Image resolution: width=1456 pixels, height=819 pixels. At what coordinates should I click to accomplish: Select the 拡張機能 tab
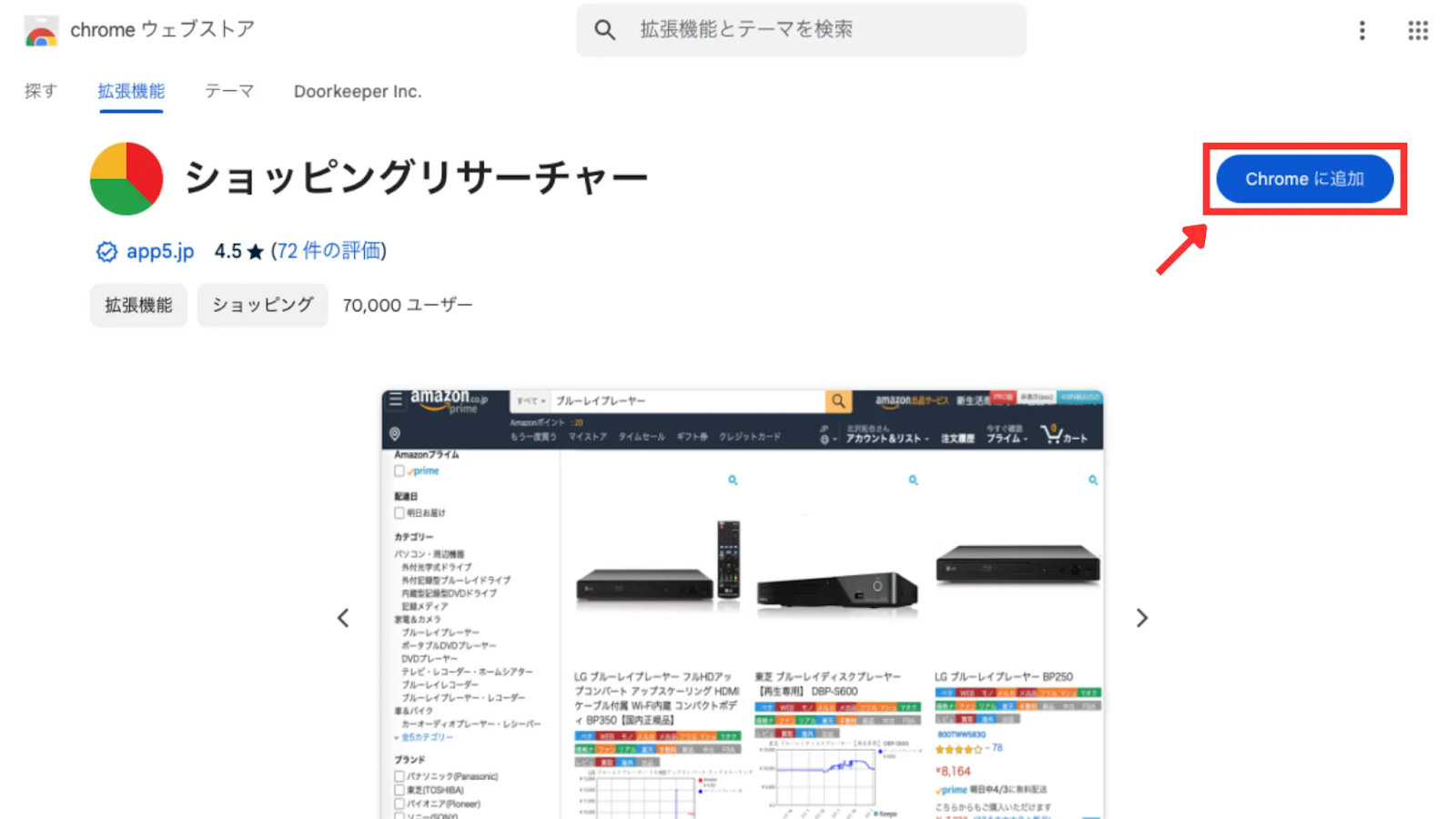(131, 91)
